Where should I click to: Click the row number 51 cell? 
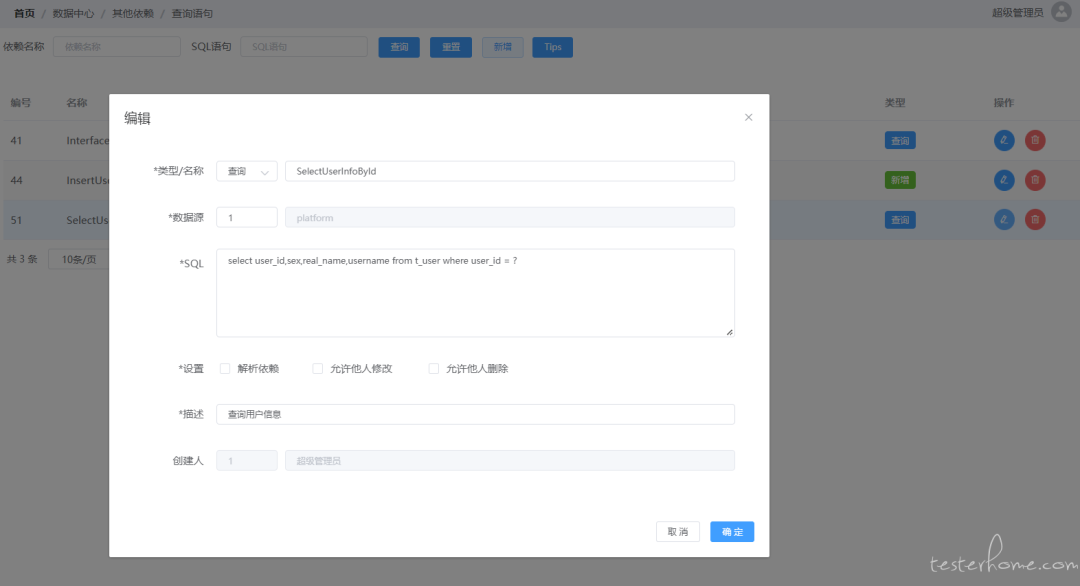tap(17, 220)
